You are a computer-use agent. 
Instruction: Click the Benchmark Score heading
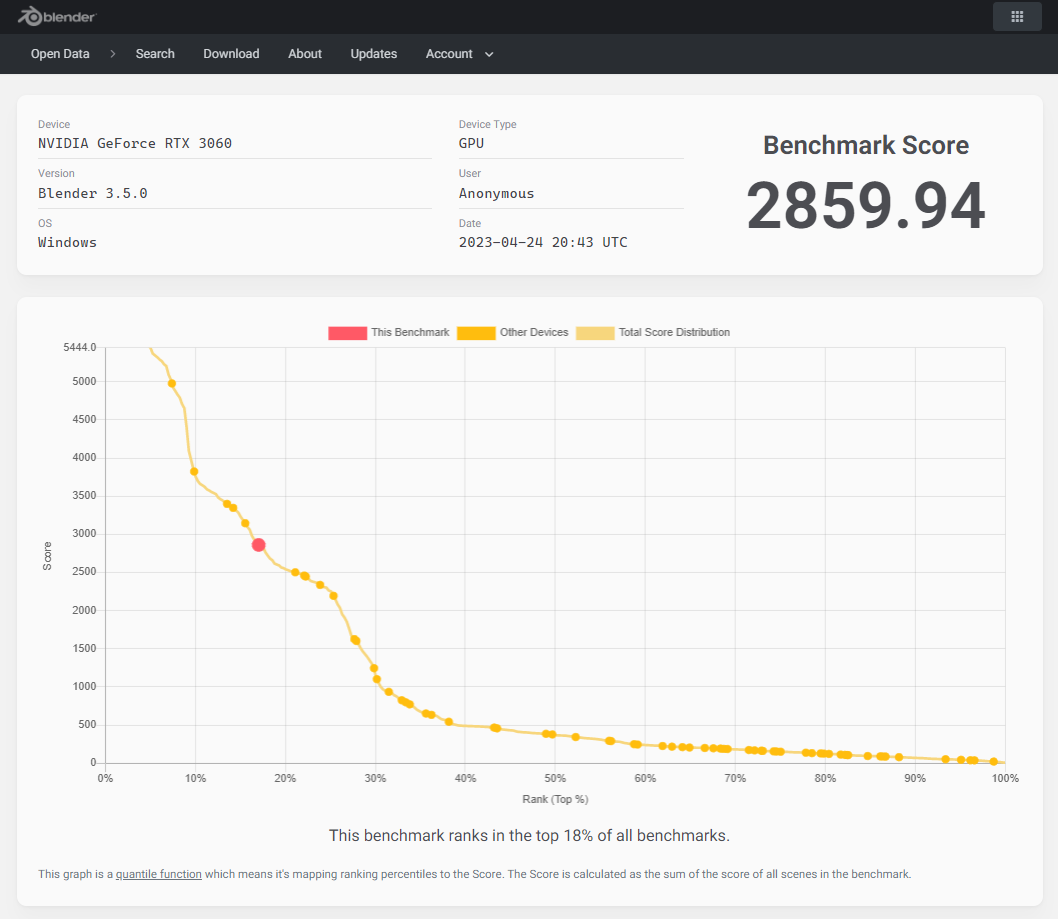(866, 145)
